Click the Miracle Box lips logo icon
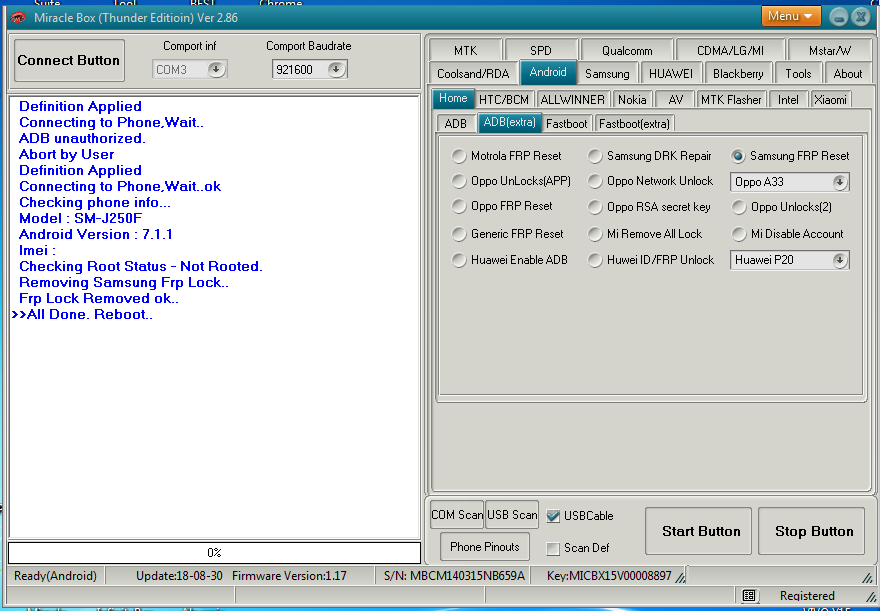Screen dimensions: 880x611 tap(18, 17)
